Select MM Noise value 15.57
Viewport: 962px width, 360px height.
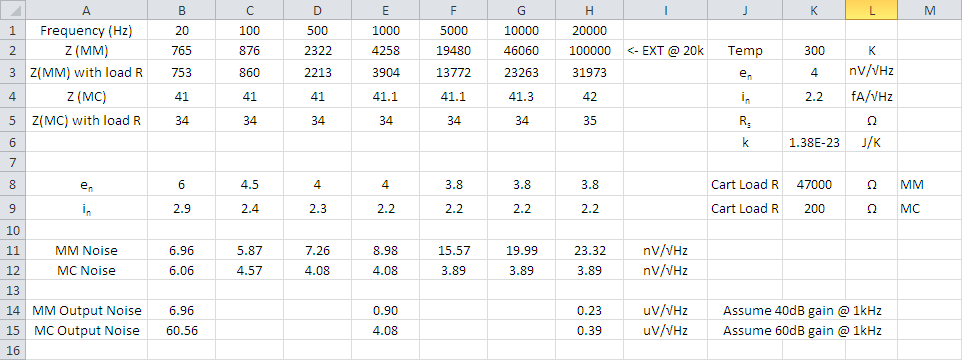coord(453,251)
